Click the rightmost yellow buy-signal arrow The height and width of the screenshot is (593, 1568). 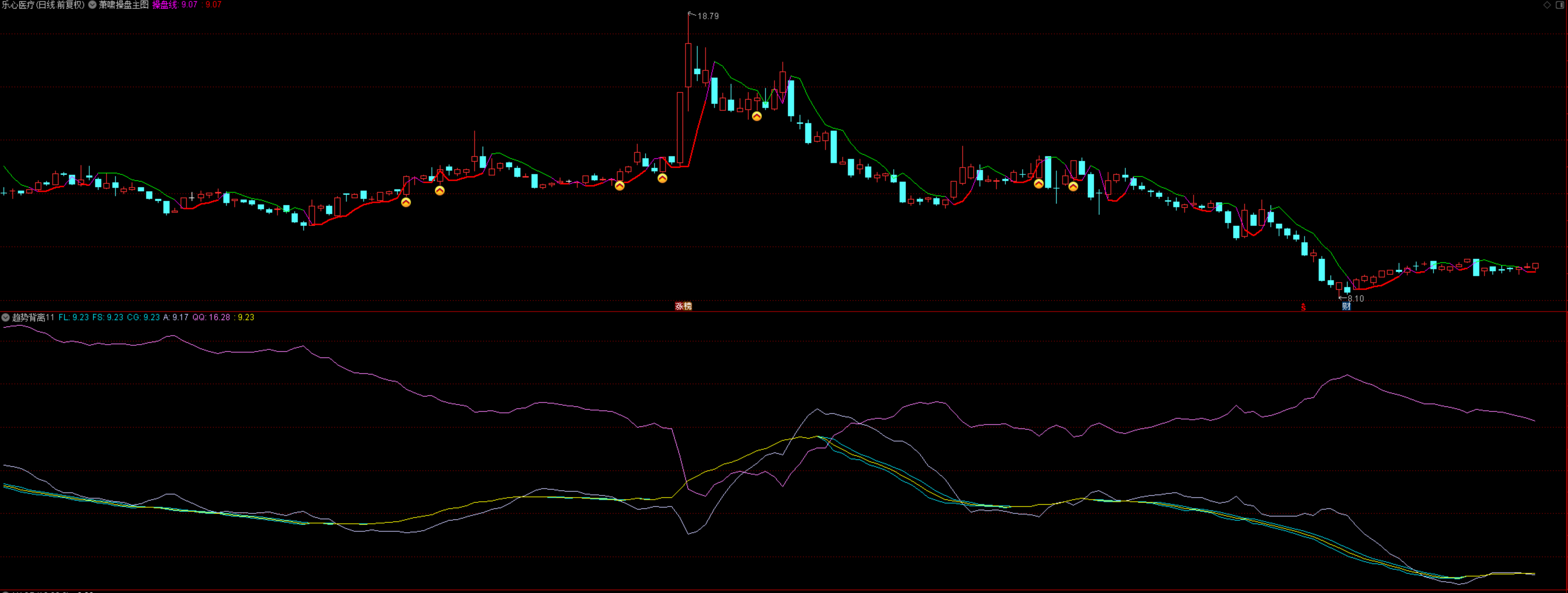[1073, 186]
